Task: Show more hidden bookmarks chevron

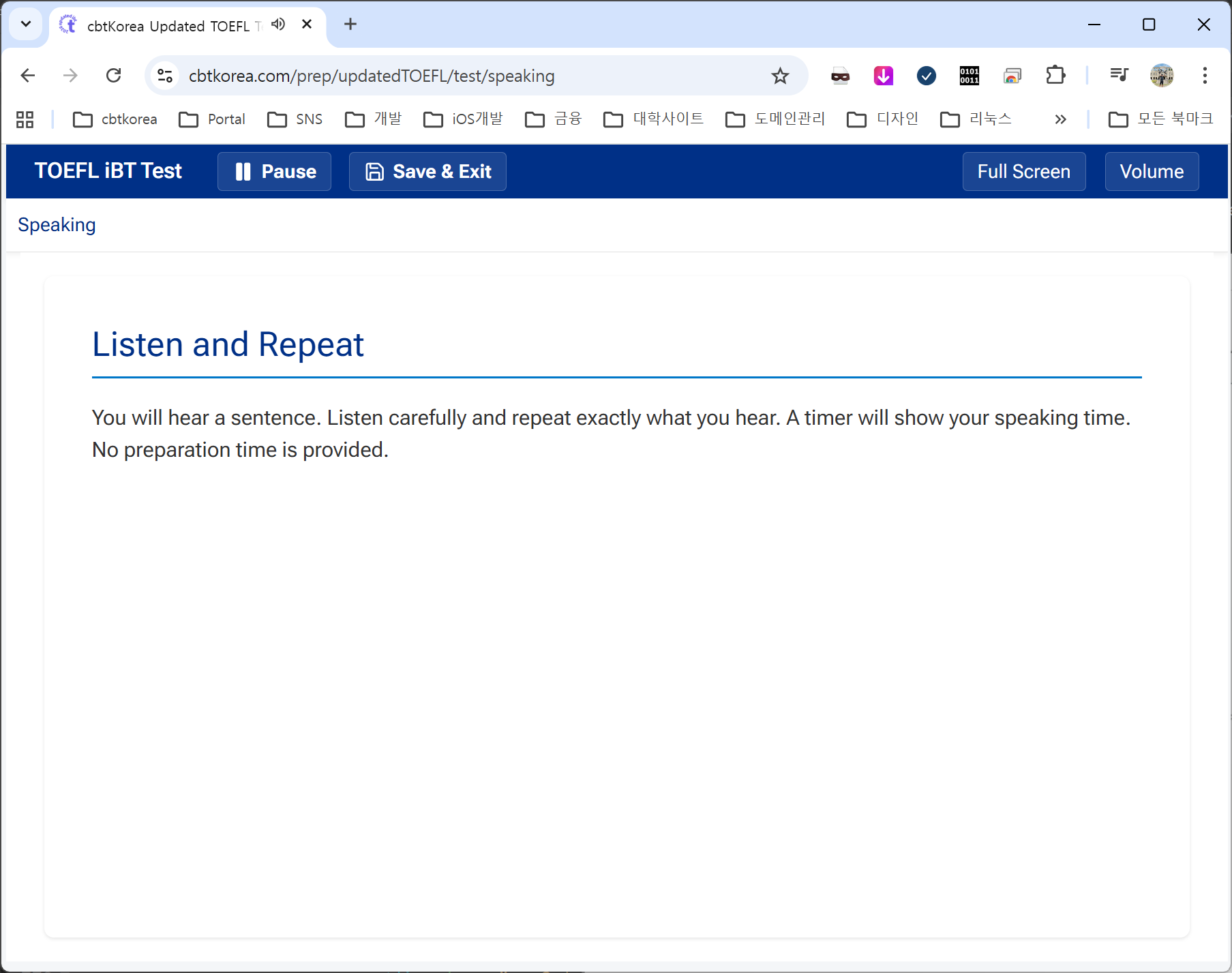Action: [1060, 119]
